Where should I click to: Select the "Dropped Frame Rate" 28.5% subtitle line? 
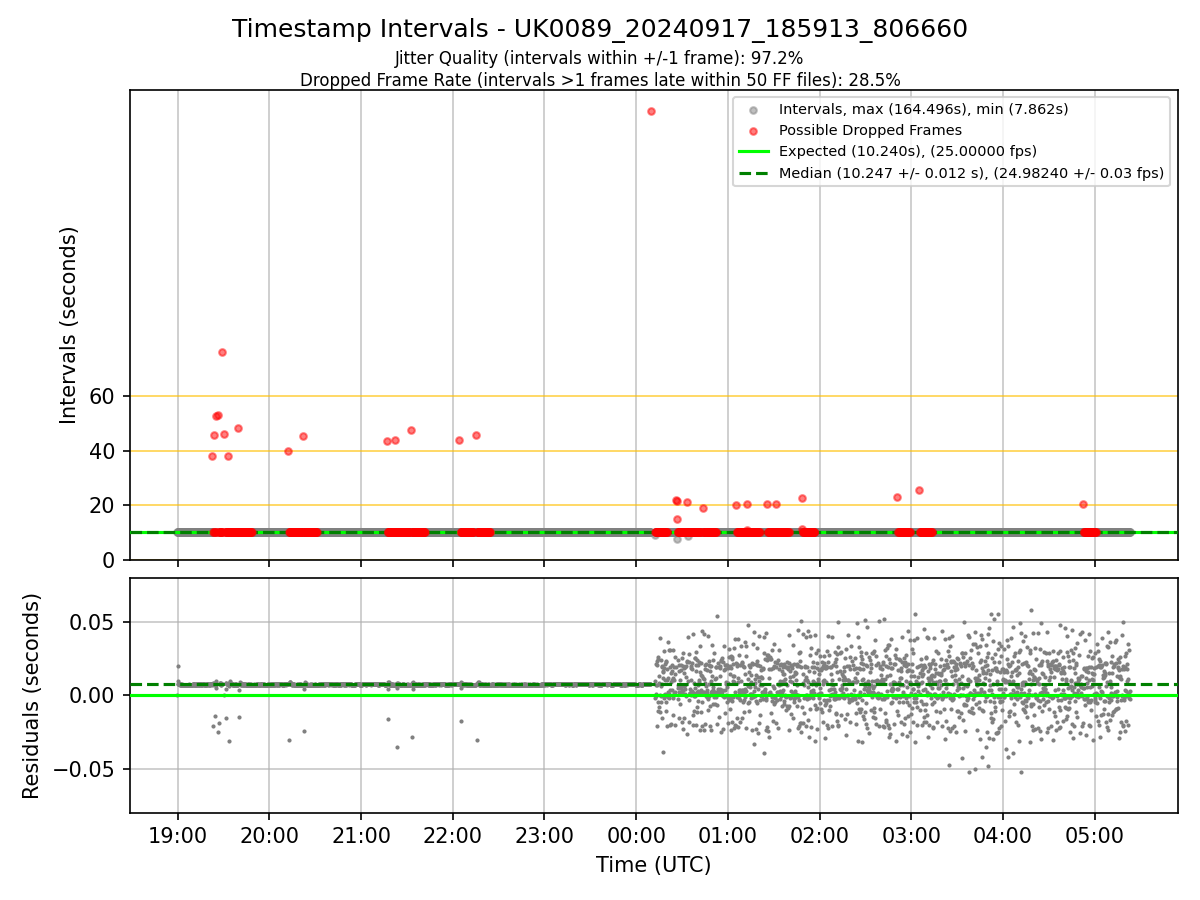tap(600, 80)
